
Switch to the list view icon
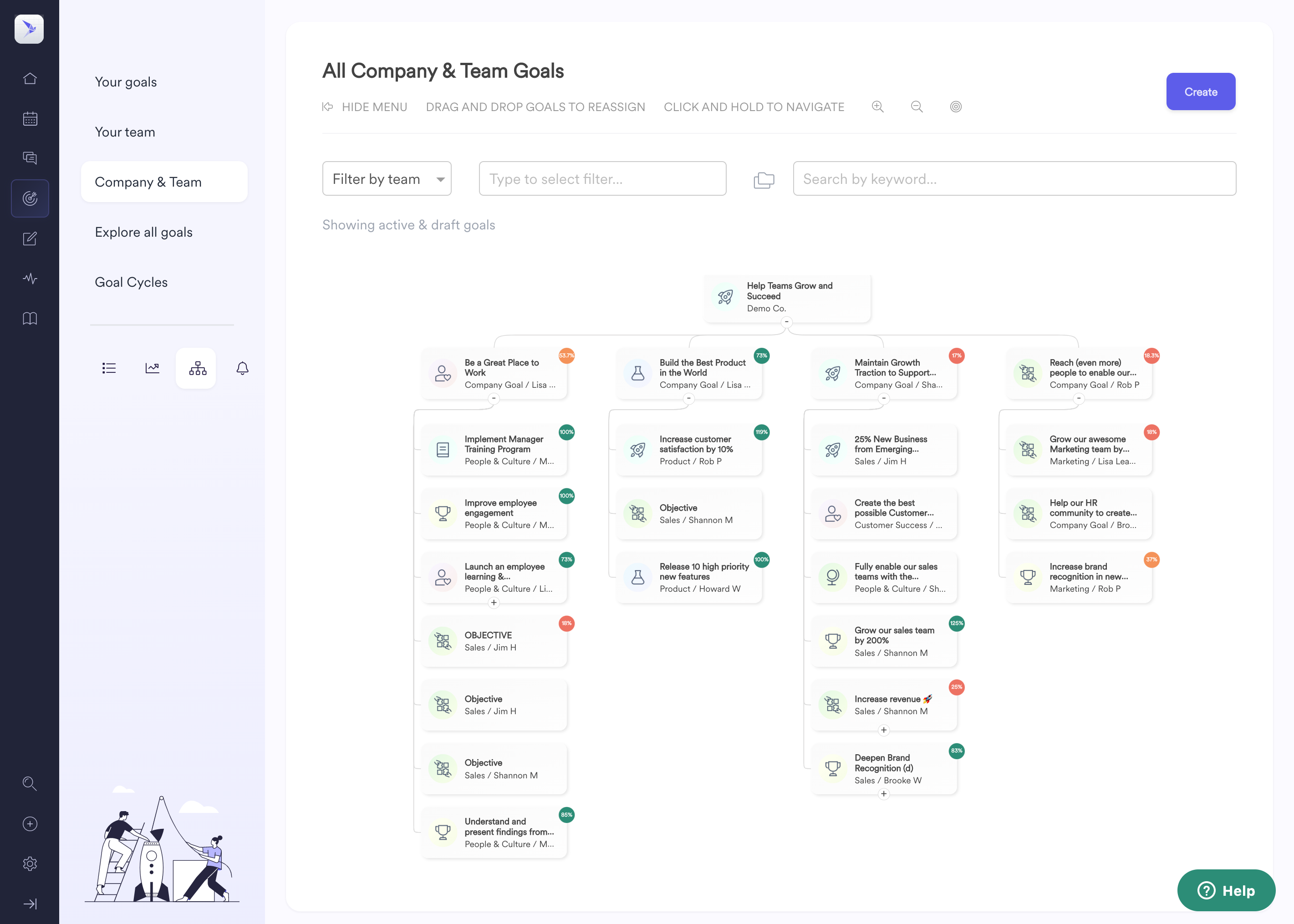pyautogui.click(x=109, y=368)
